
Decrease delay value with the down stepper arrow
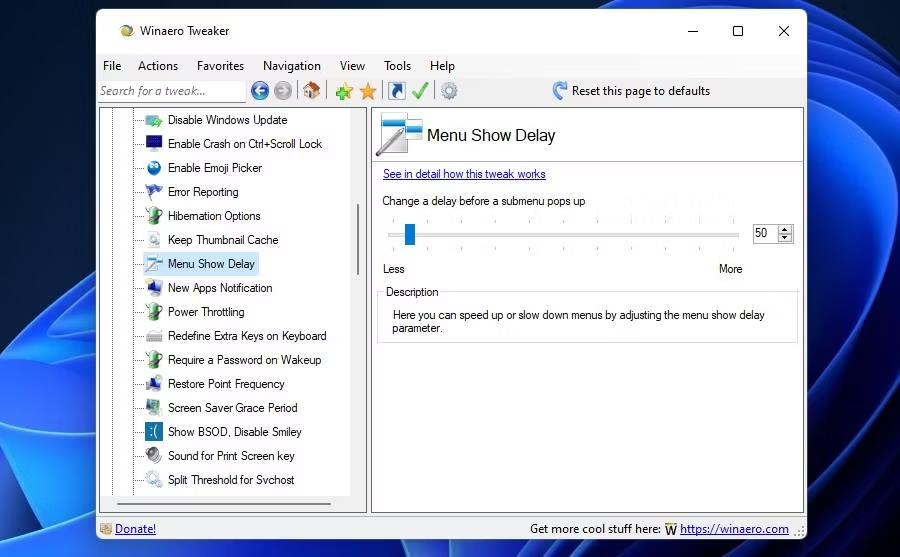tap(785, 237)
